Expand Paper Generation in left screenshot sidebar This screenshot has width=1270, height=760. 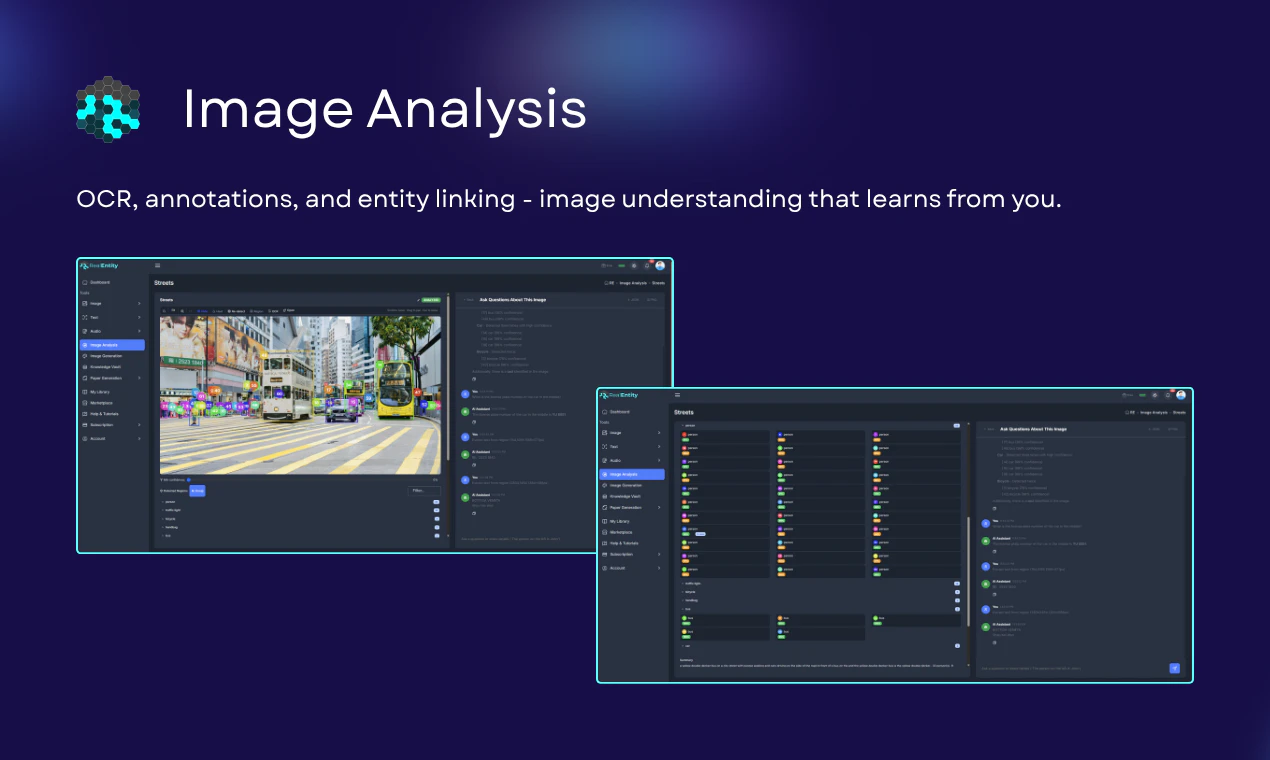tap(113, 378)
